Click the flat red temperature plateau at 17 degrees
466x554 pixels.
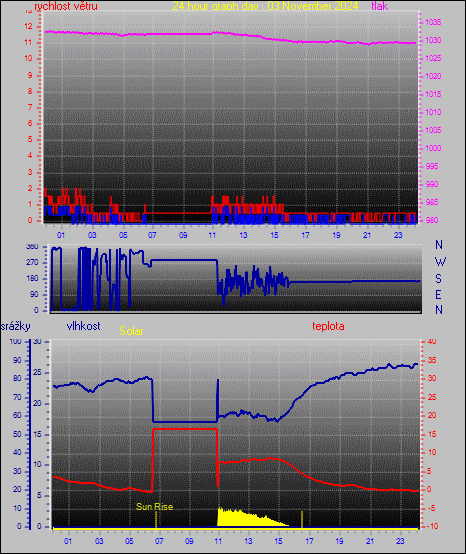click(x=185, y=429)
